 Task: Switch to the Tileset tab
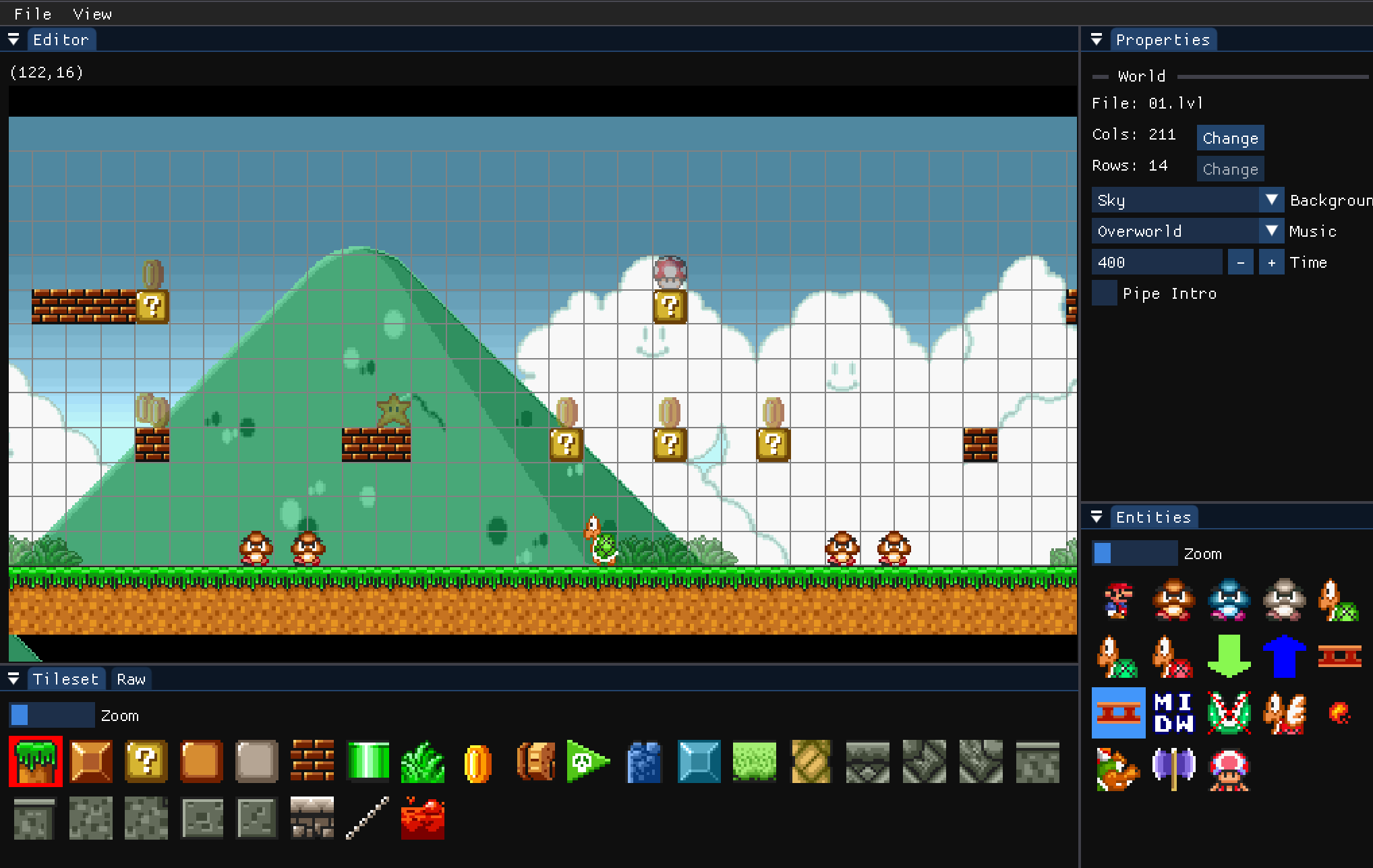click(x=66, y=679)
